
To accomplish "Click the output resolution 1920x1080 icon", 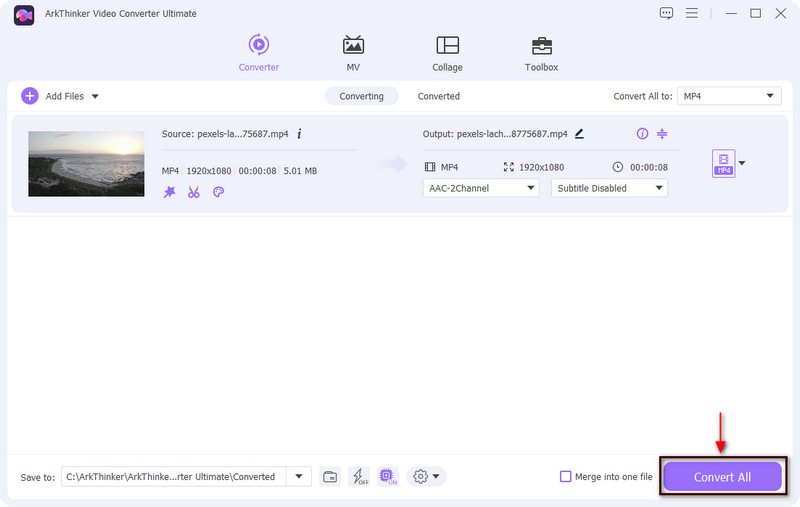I will 509,167.
